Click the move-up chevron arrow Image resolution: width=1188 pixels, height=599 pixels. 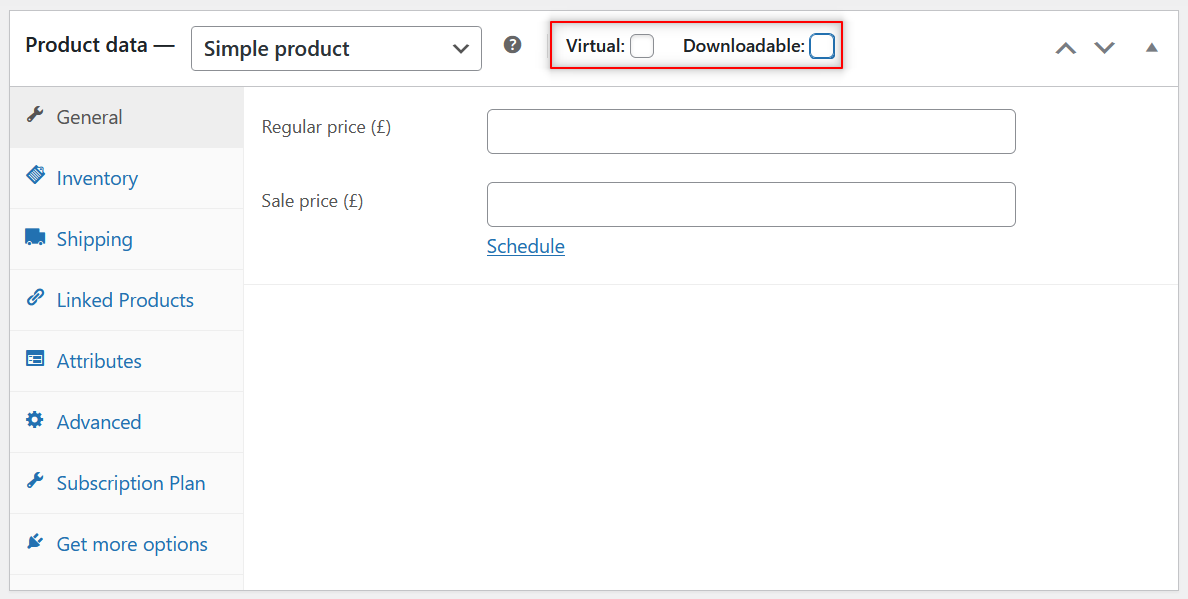[1065, 46]
